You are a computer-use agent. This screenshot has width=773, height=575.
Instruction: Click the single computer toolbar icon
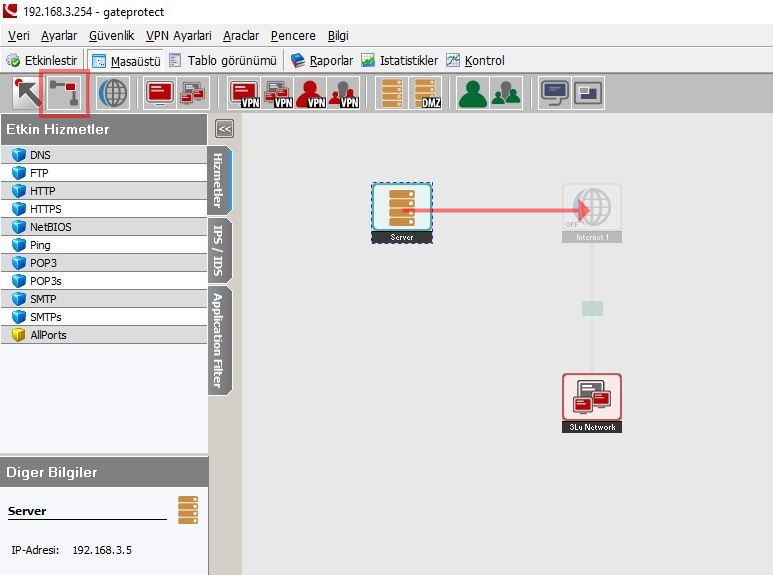159,93
